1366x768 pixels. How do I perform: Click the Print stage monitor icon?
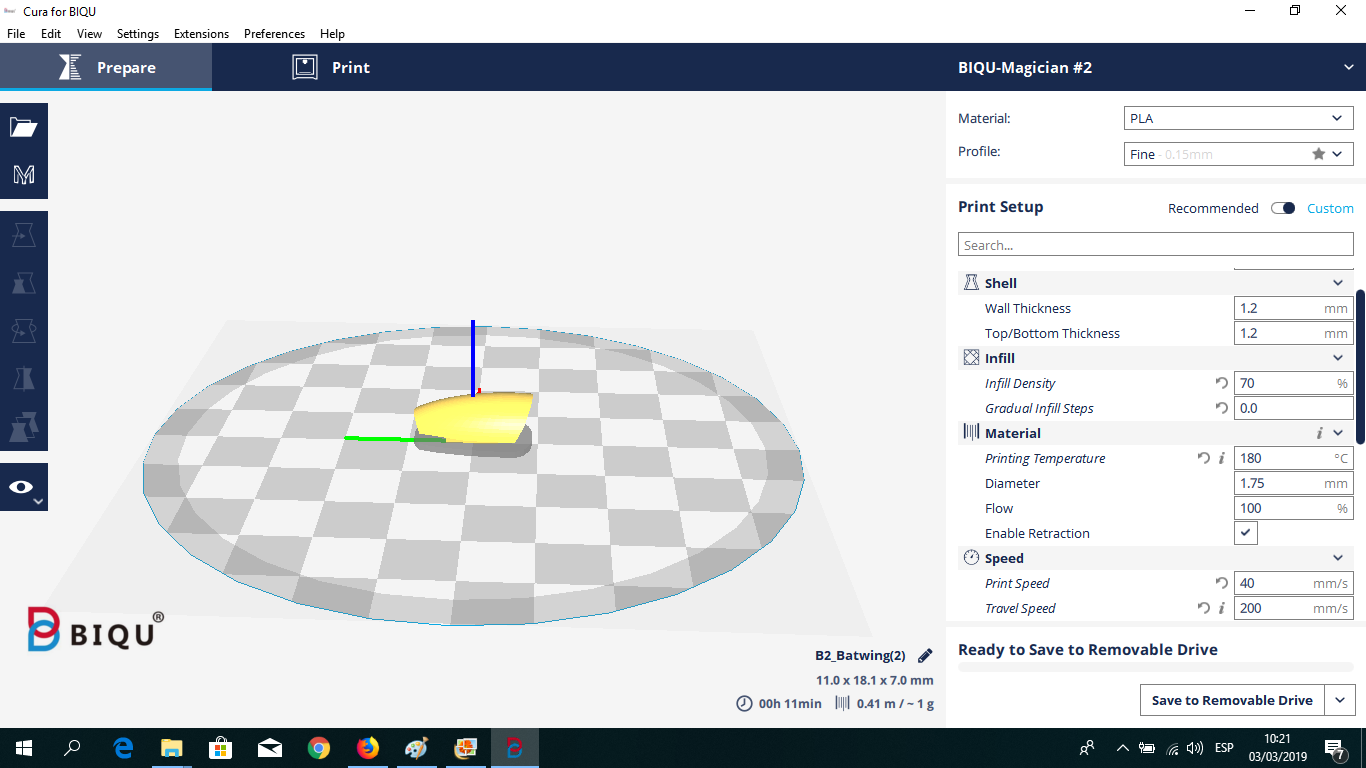pyautogui.click(x=305, y=67)
